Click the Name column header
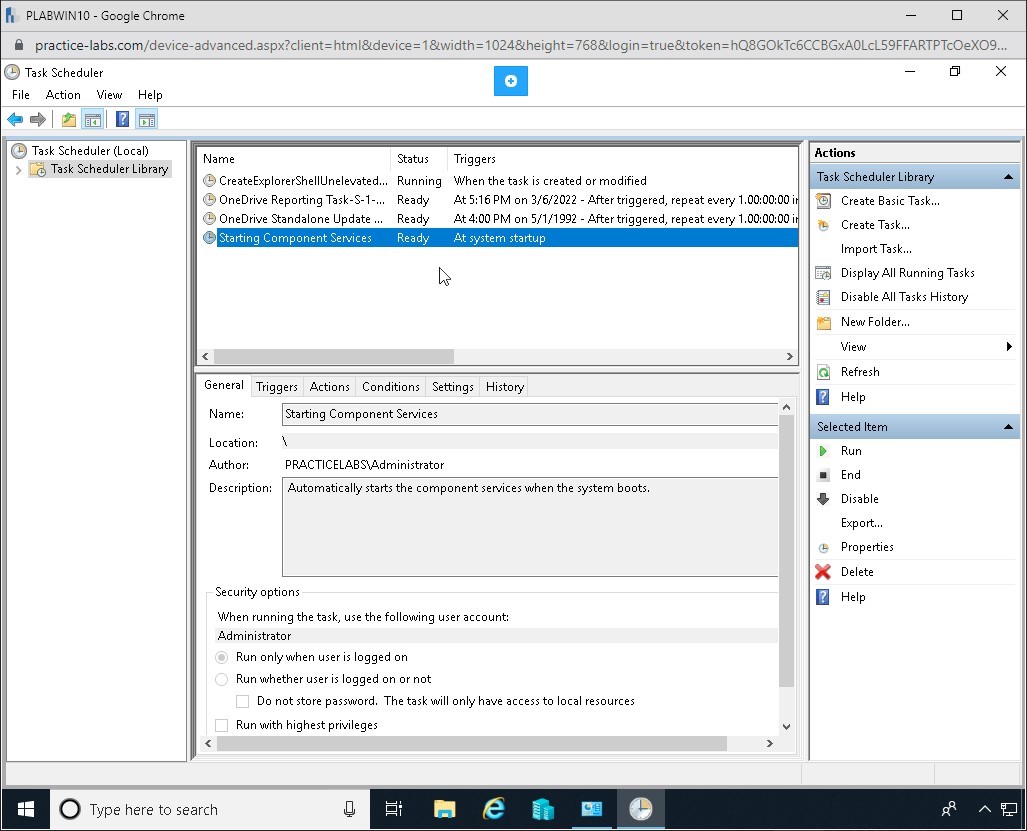Viewport: 1027px width, 831px height. pos(293,159)
